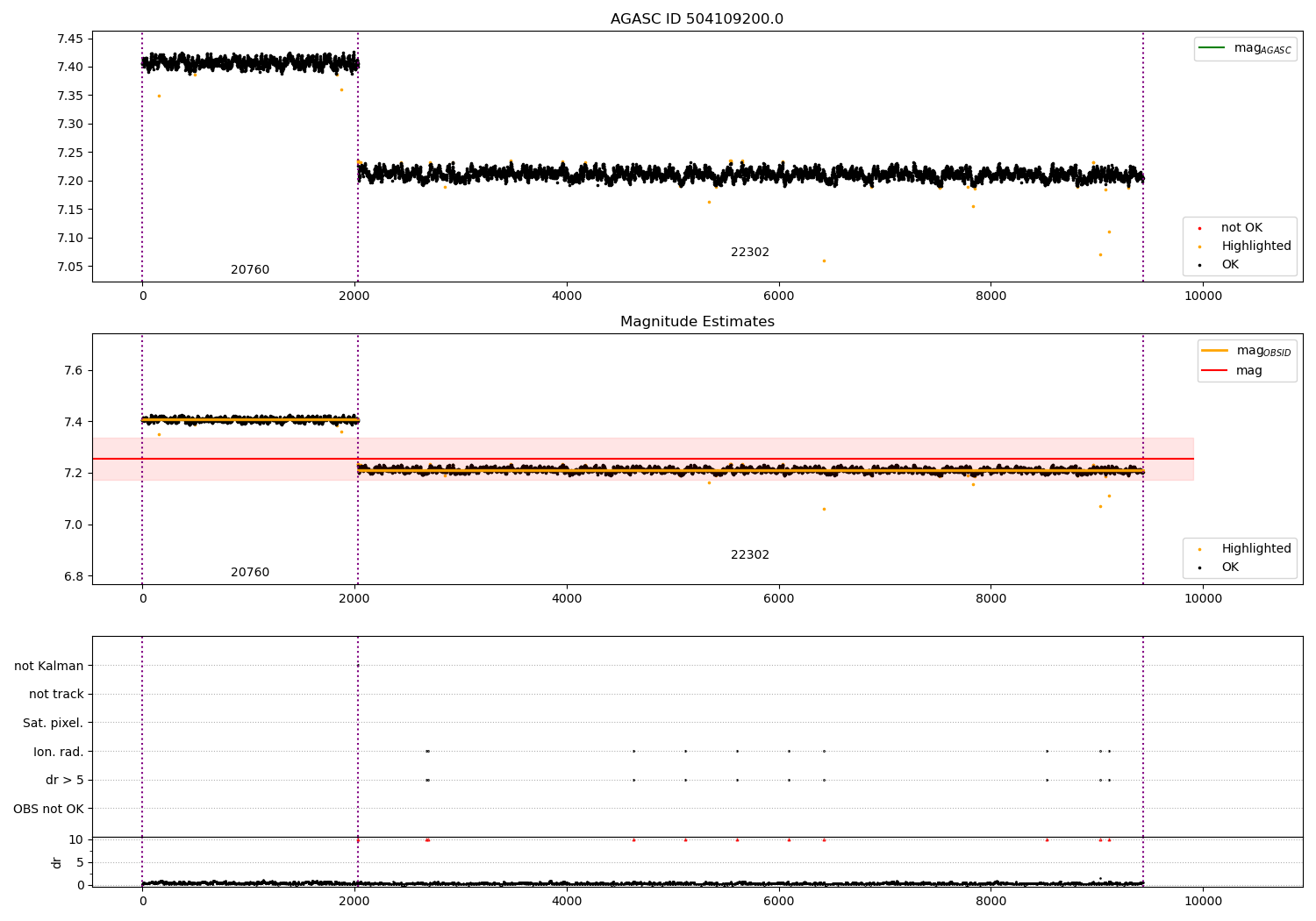Image resolution: width=1316 pixels, height=921 pixels.
Task: Click x-axis tick 10000 under the bottom panel
Action: (x=1203, y=902)
